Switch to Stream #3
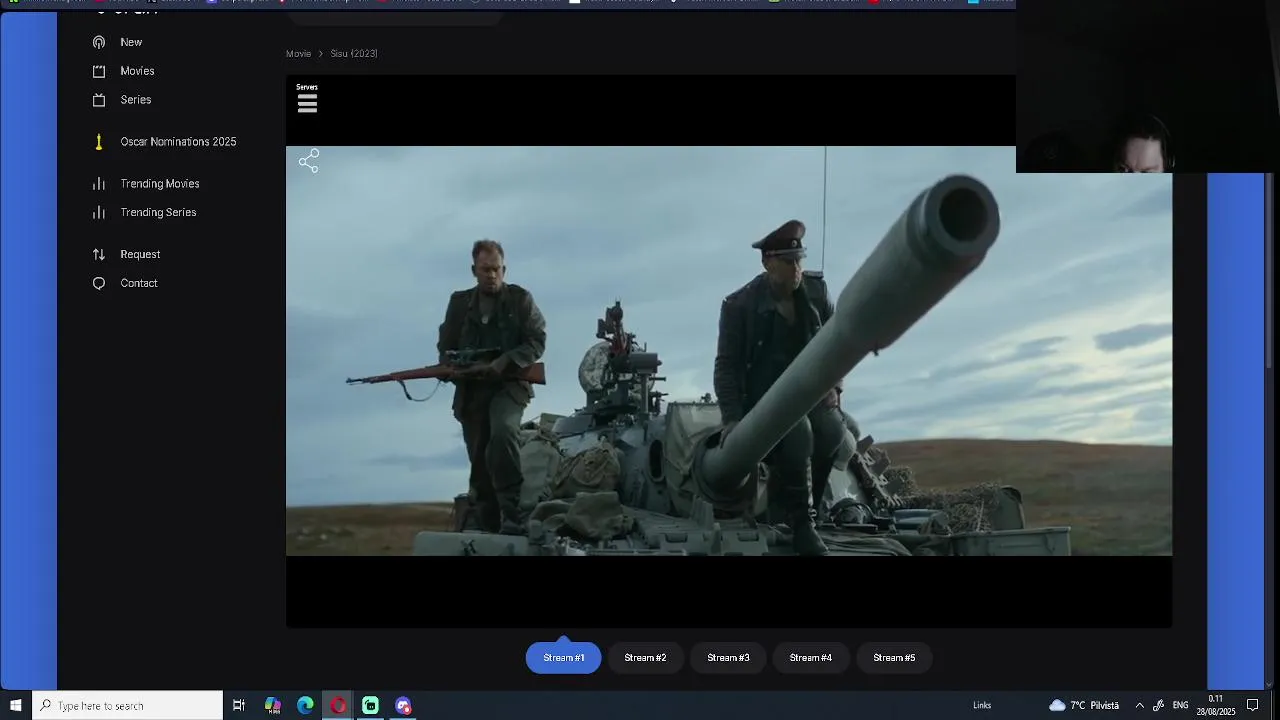This screenshot has height=720, width=1280. click(728, 658)
